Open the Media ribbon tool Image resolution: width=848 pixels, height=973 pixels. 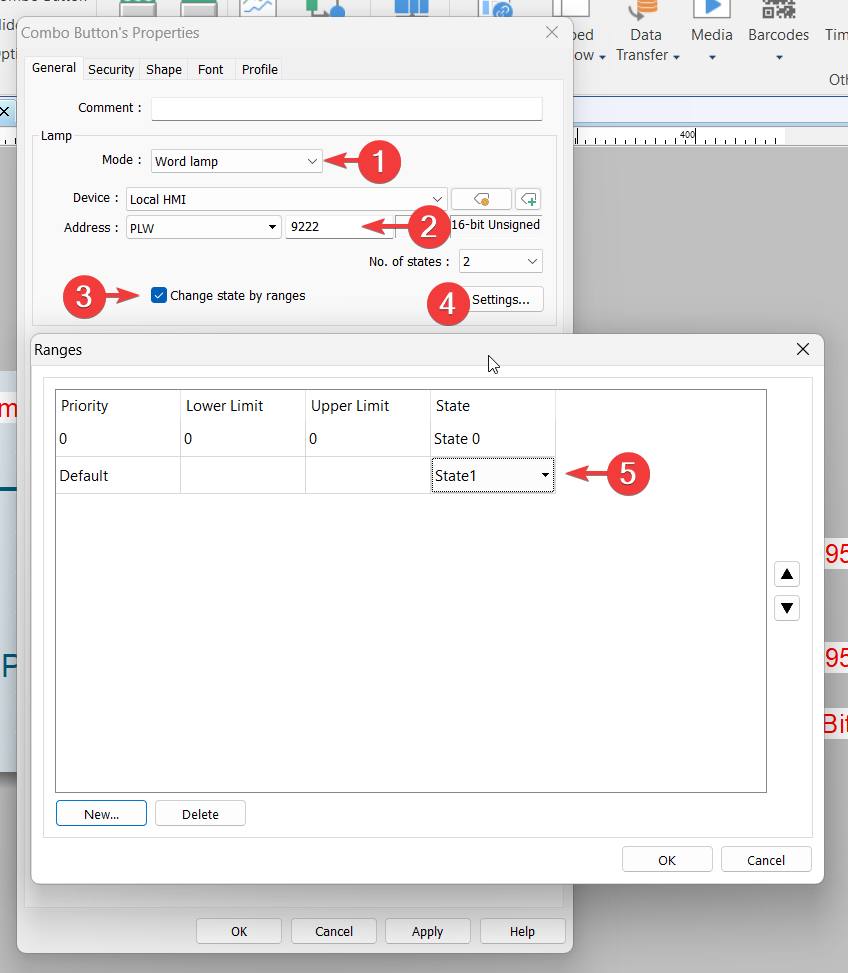[712, 12]
